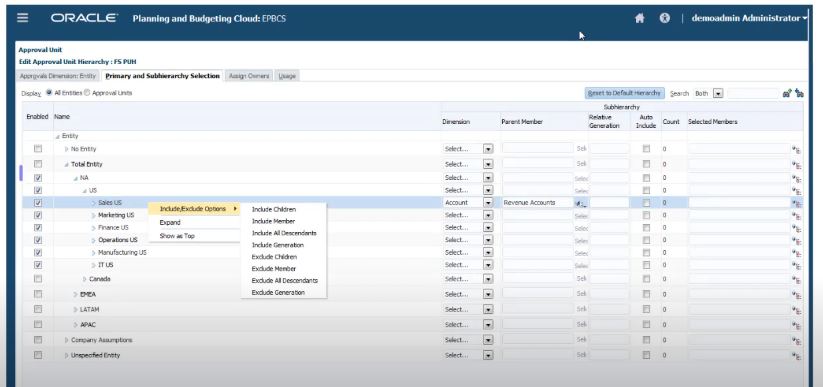Select the Unspecified Entity row name
Screen dimensions: 823x387
(96, 355)
